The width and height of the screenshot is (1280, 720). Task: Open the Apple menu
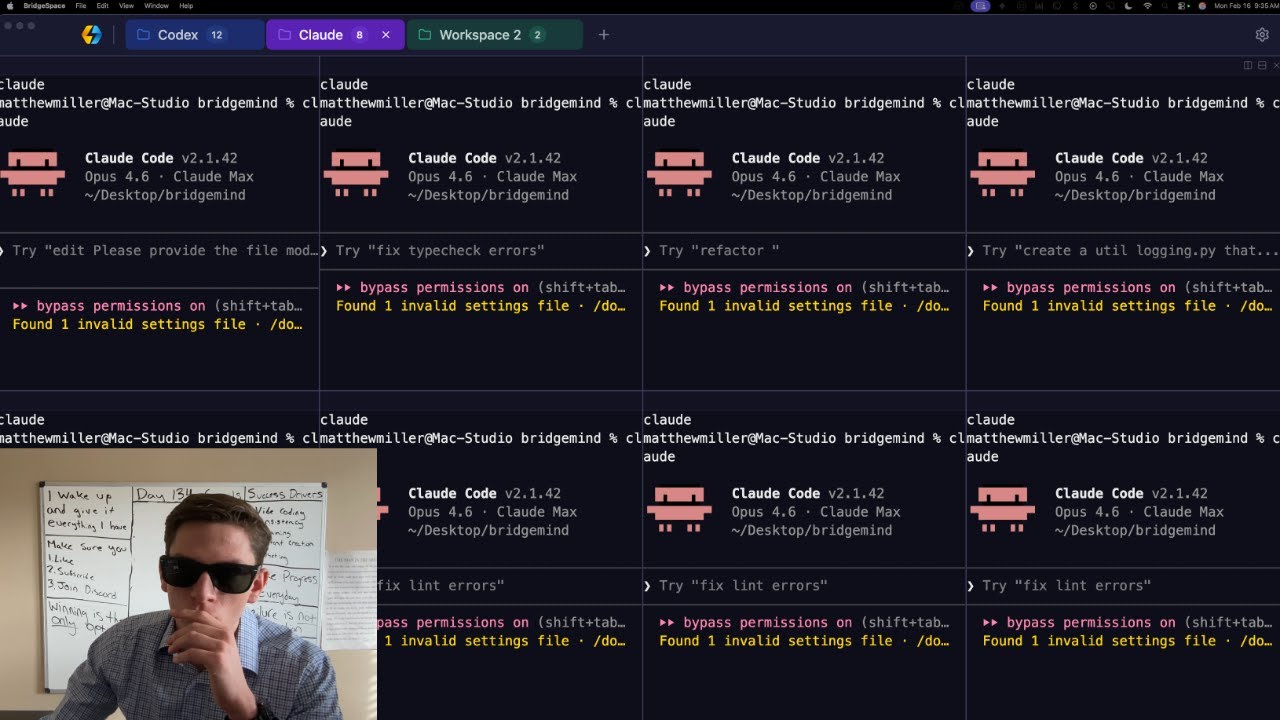point(9,5)
